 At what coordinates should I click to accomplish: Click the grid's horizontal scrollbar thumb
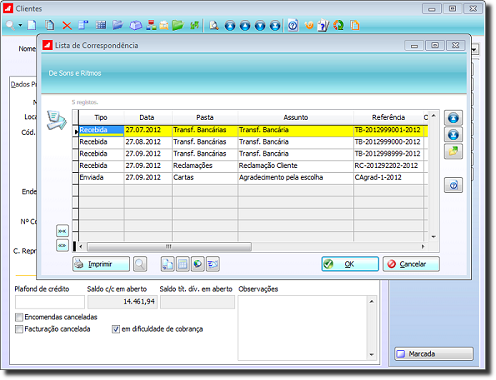pyautogui.click(x=169, y=247)
